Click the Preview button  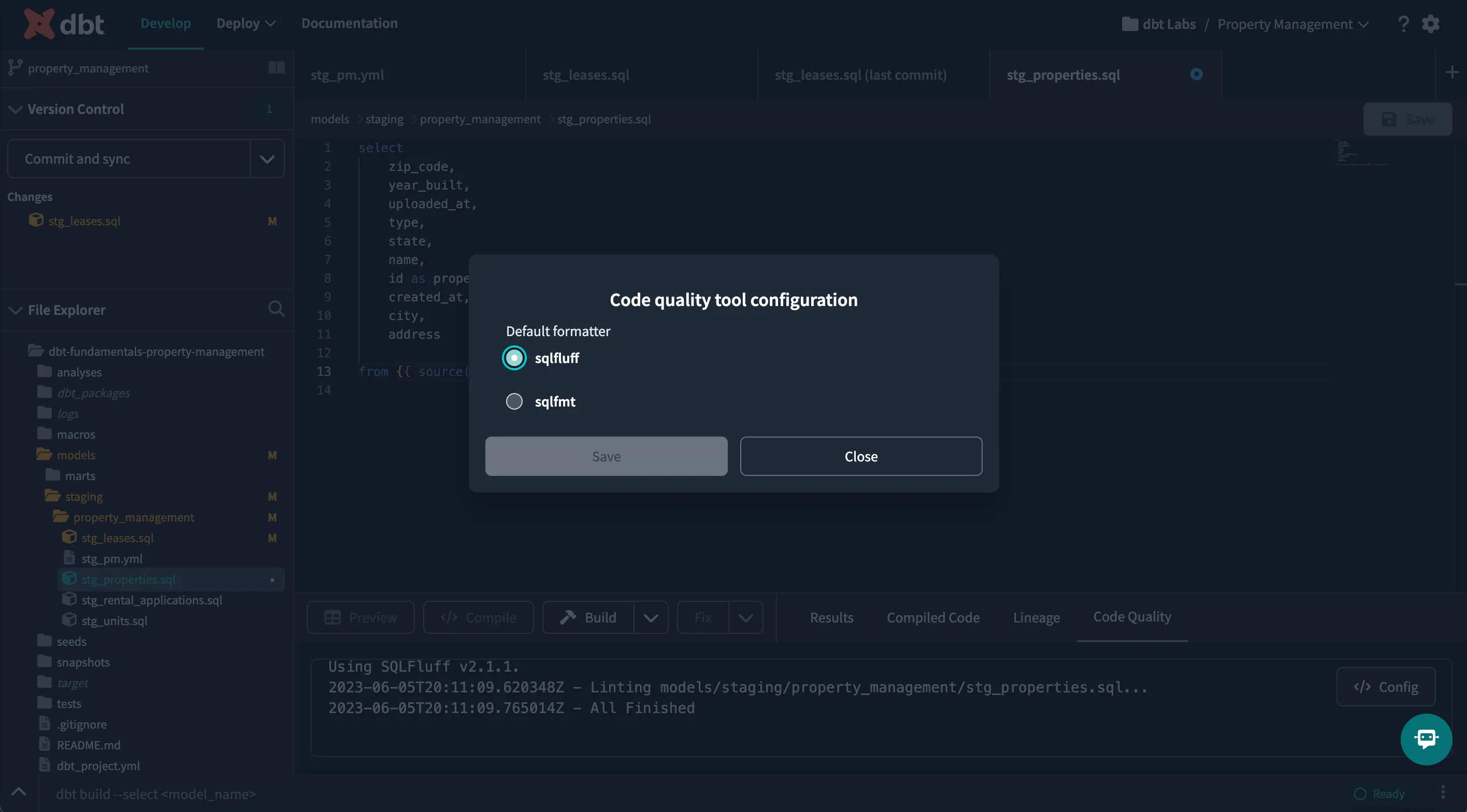(361, 618)
